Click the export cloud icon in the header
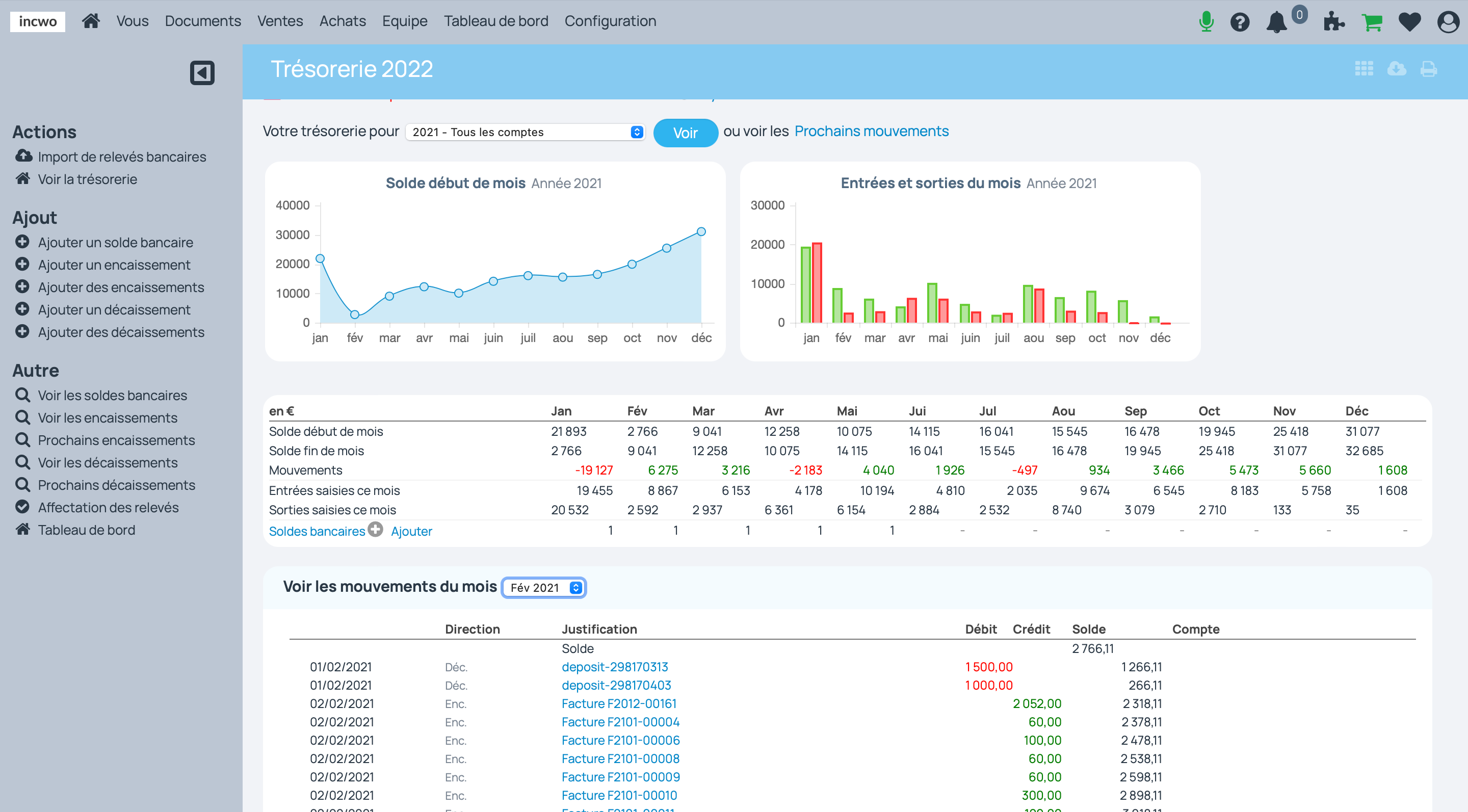 (1396, 69)
